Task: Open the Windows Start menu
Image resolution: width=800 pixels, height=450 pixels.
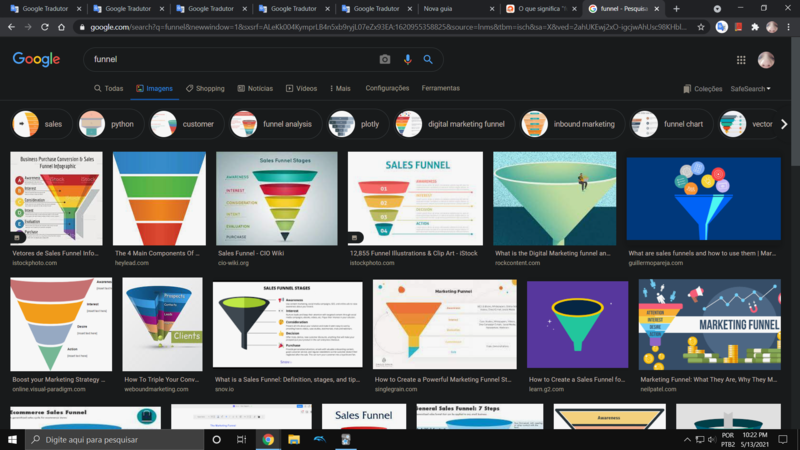Action: 12,439
